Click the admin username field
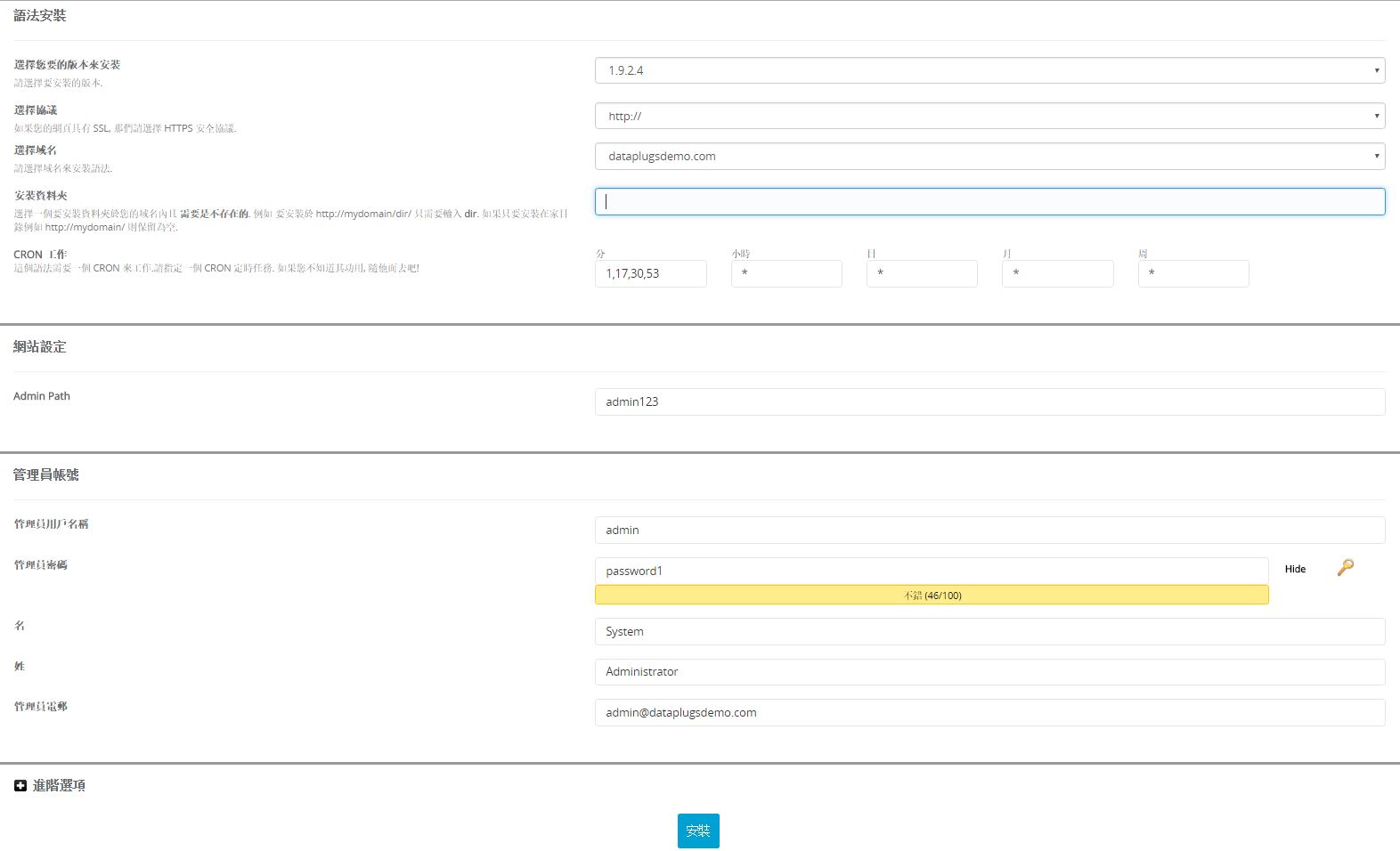 click(x=989, y=530)
